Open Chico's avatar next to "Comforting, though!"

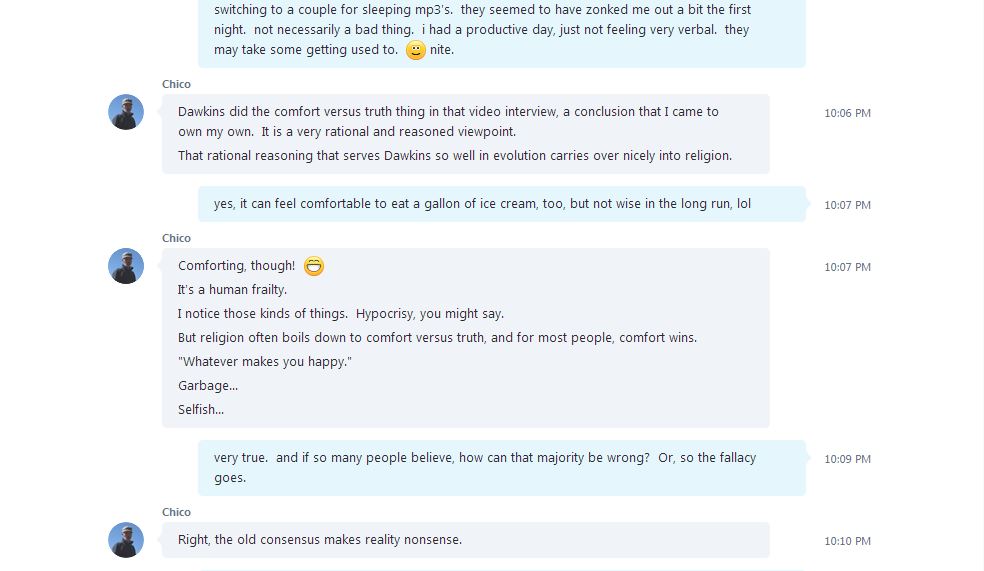coord(126,266)
